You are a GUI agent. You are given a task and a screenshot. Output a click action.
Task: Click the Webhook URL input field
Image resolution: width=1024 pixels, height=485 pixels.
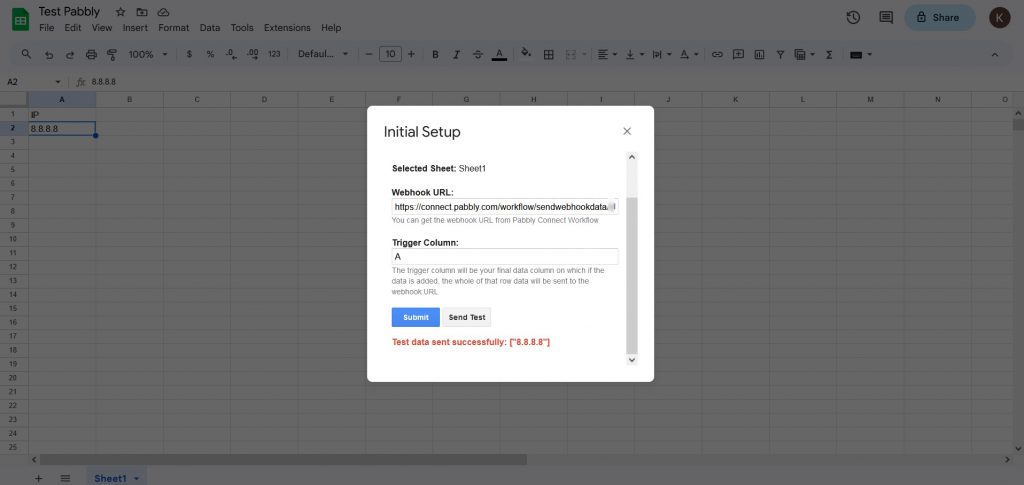pos(504,207)
